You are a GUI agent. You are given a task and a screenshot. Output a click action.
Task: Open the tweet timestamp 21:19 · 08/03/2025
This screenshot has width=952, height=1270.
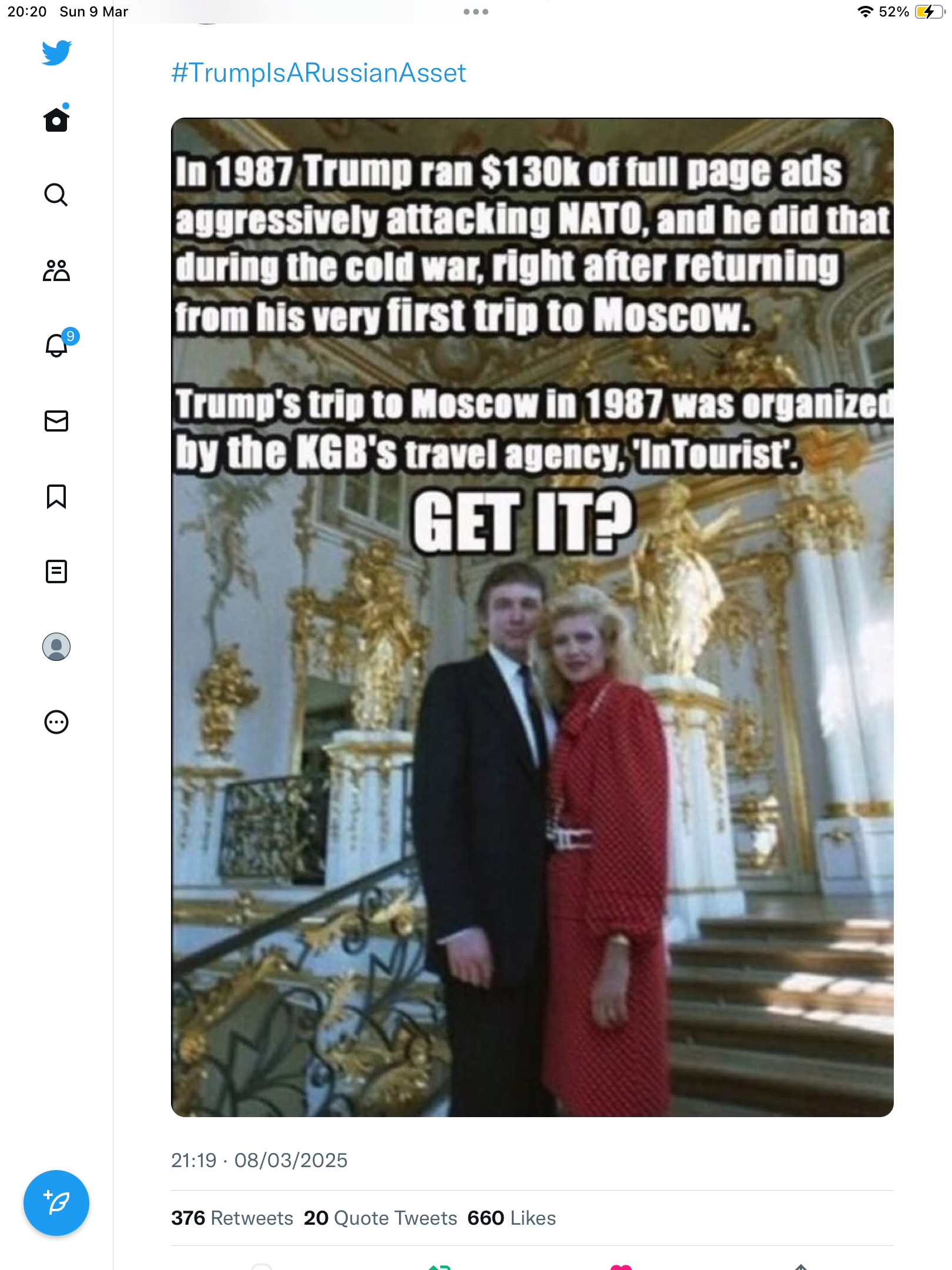[259, 1160]
